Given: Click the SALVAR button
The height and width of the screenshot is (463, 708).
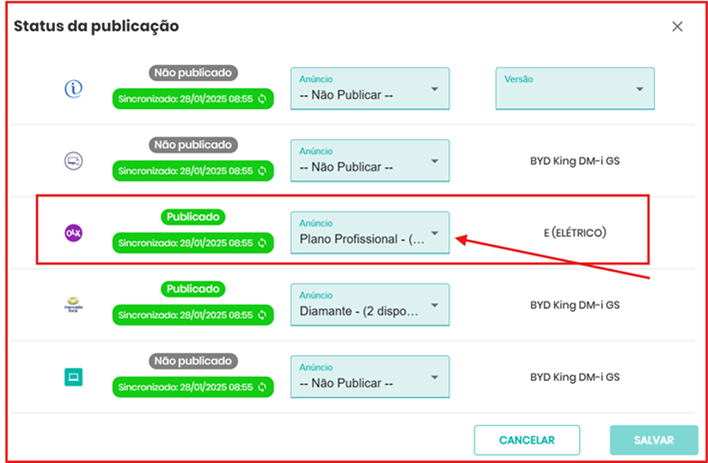Looking at the screenshot, I should point(654,440).
